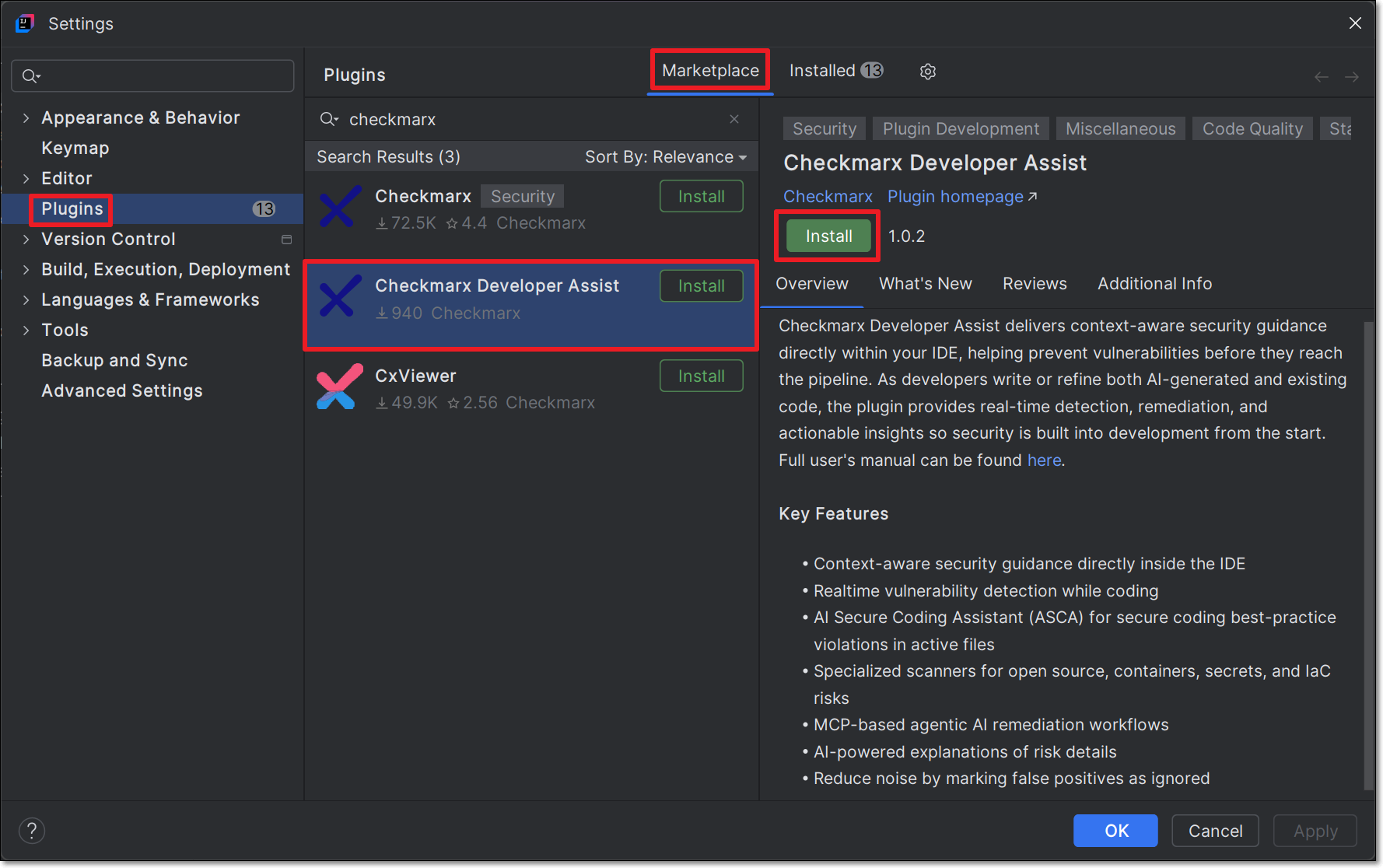Install Checkmarx Developer Assist from list row
Screen dimensions: 1383x868
coord(701,286)
